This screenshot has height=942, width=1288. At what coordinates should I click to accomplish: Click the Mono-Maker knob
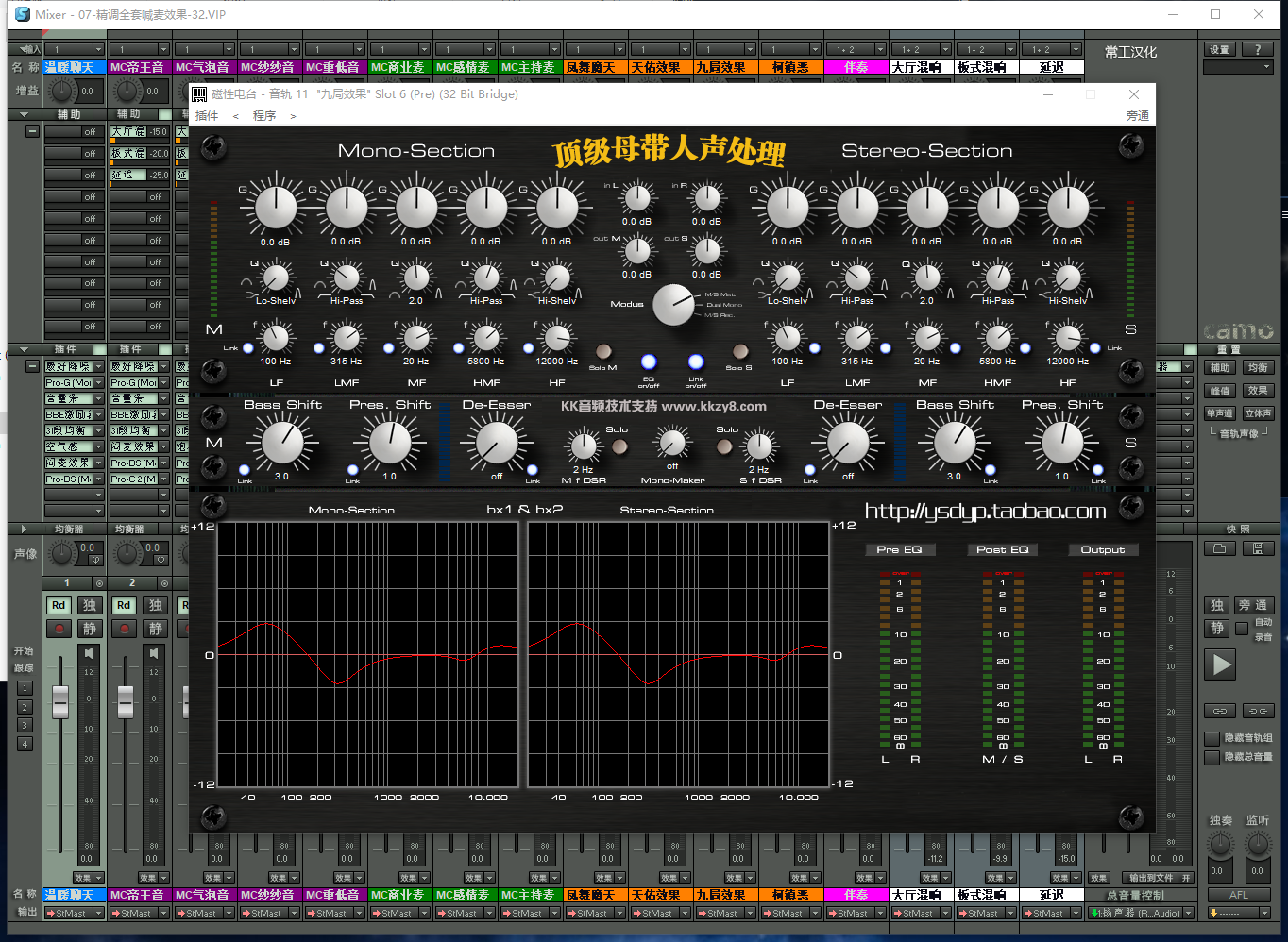672,442
